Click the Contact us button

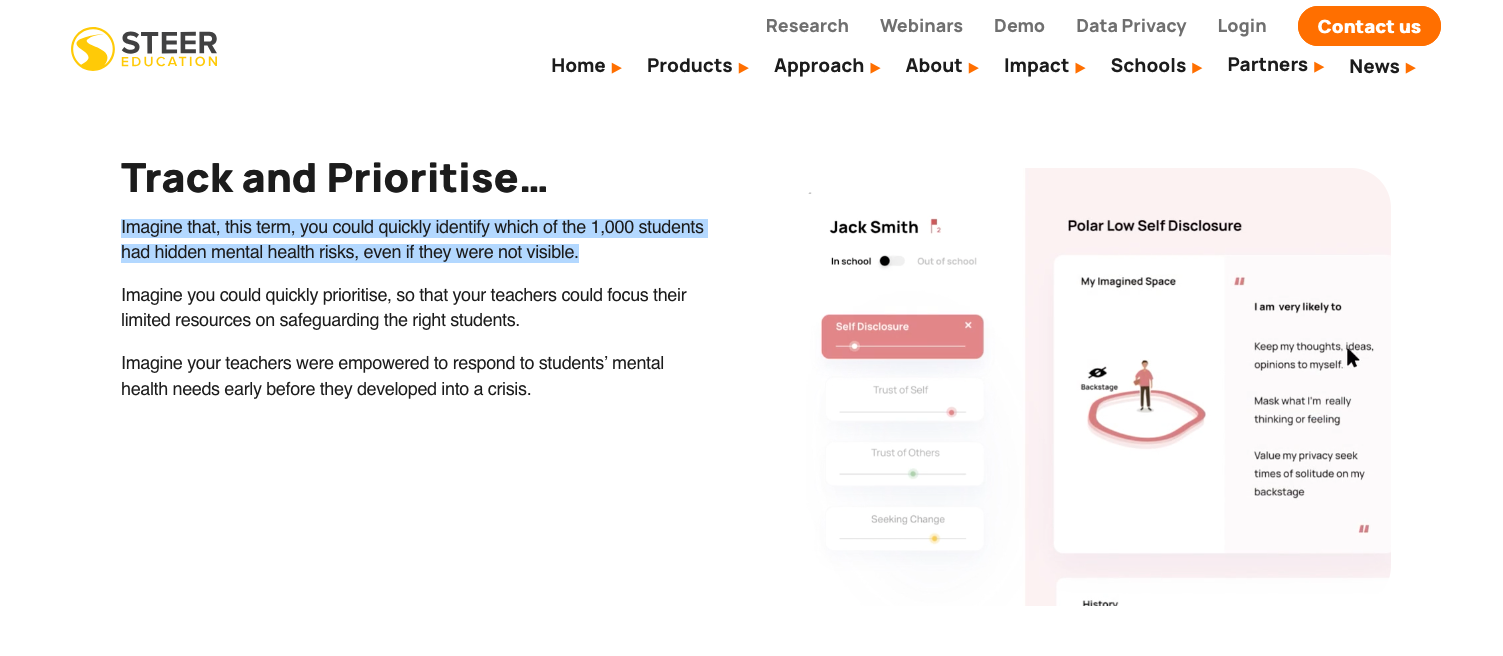point(1368,27)
